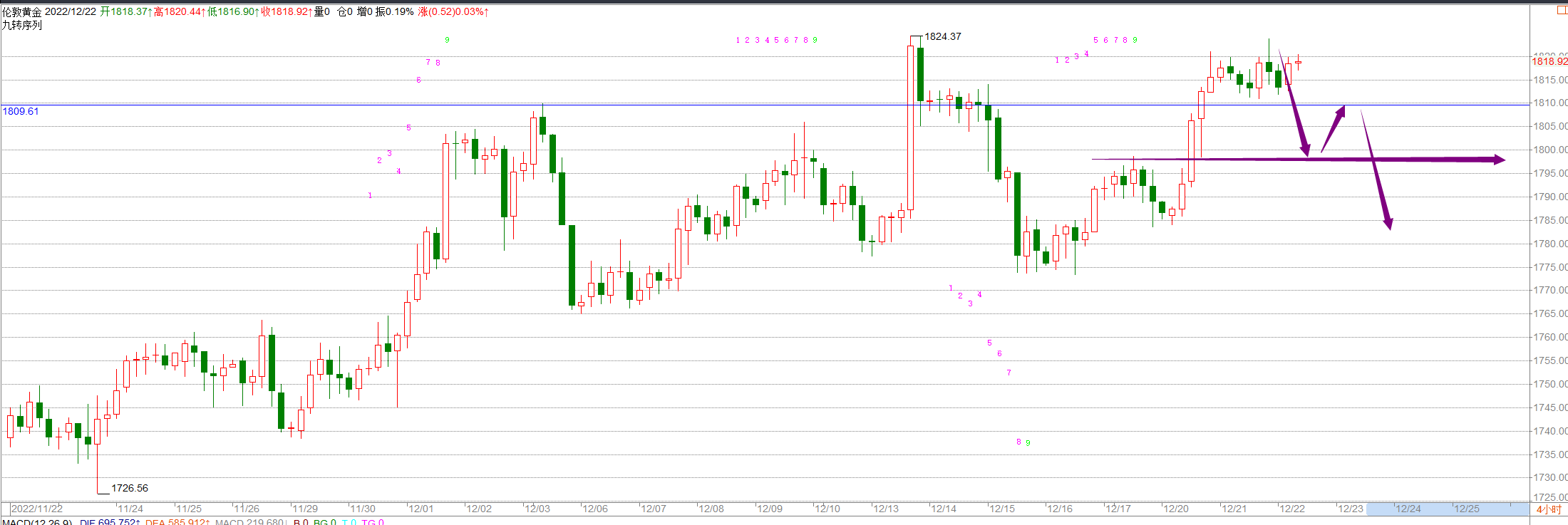This screenshot has height=525, width=1568.
Task: Click the 12/13 date axis label
Action: pos(886,509)
